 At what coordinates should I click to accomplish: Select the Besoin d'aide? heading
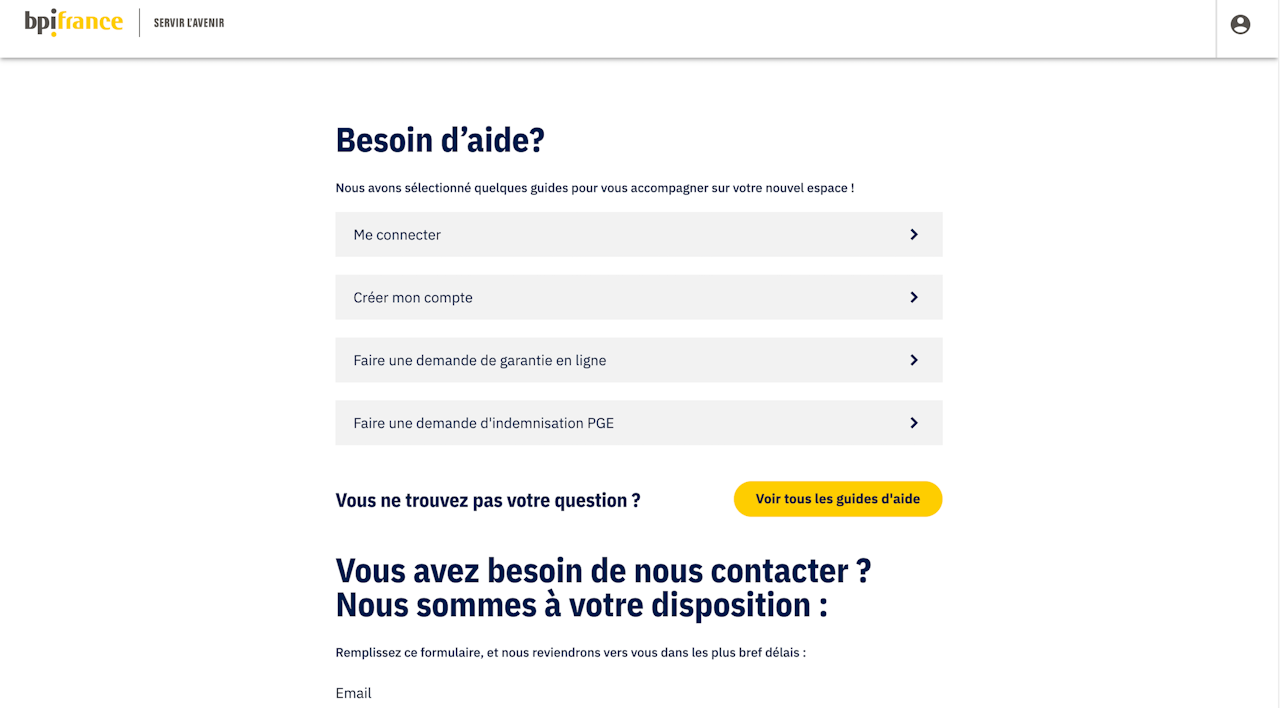point(440,140)
